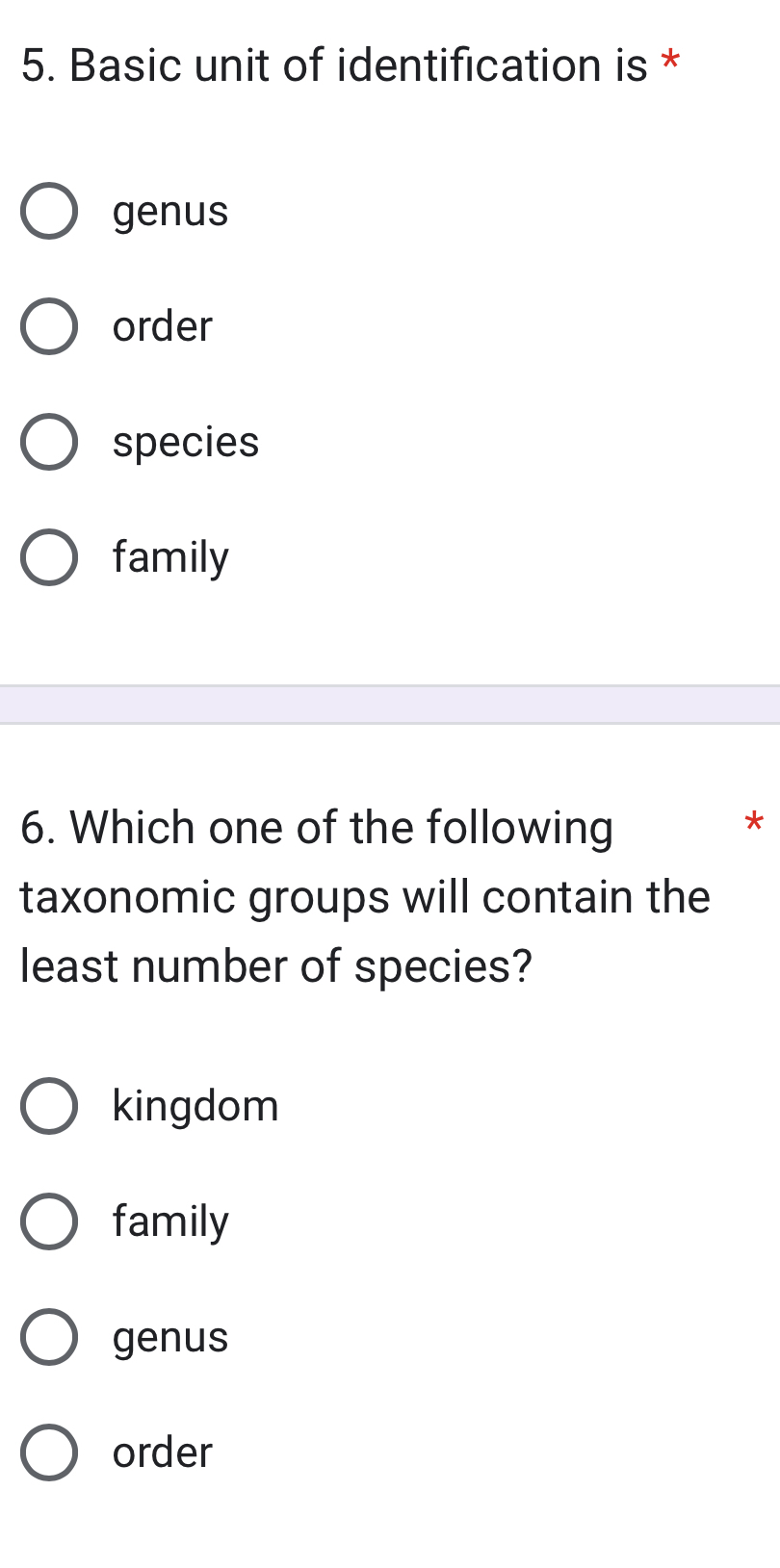This screenshot has height=1568, width=780.
Task: Select 'genus' radio button in question 5
Action: pos(49,211)
